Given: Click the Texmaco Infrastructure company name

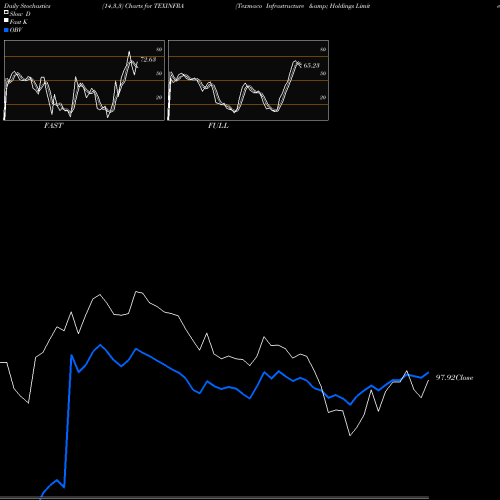Looking at the screenshot, I should [x=303, y=6].
